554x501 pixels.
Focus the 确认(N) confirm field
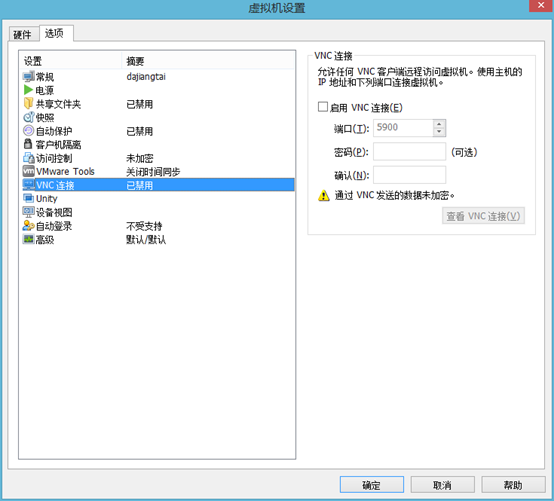[x=409, y=175]
